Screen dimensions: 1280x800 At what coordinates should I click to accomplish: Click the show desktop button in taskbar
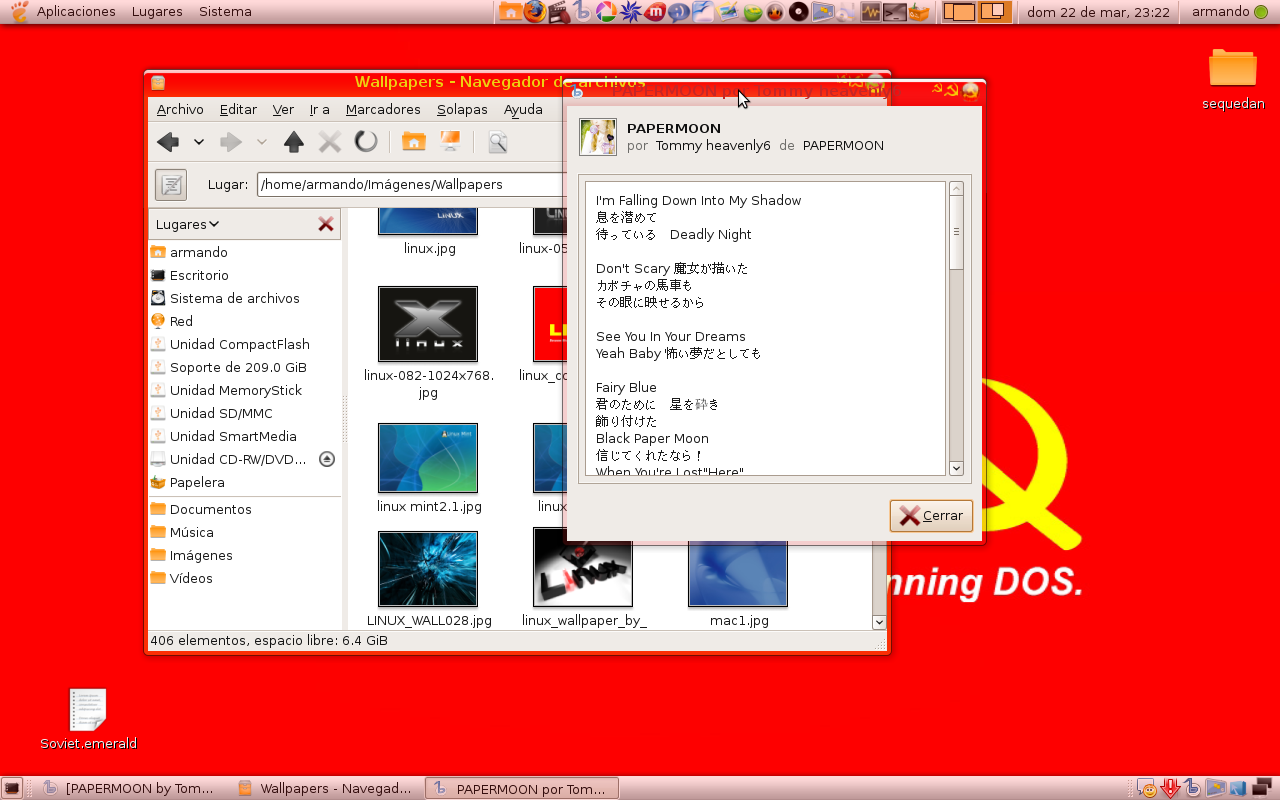[x=11, y=788]
